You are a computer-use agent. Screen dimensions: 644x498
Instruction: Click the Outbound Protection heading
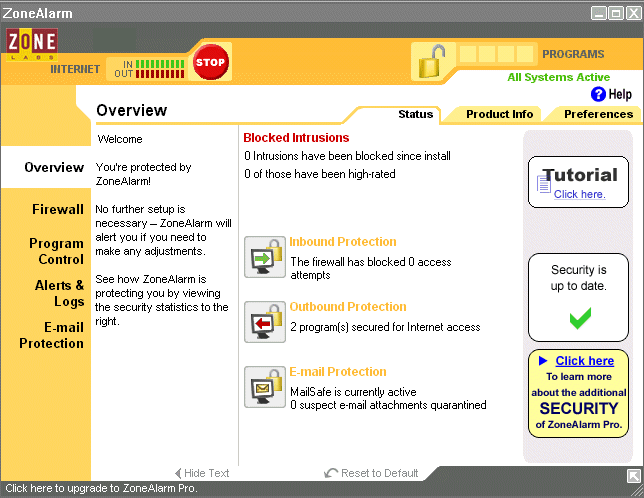[x=348, y=307]
